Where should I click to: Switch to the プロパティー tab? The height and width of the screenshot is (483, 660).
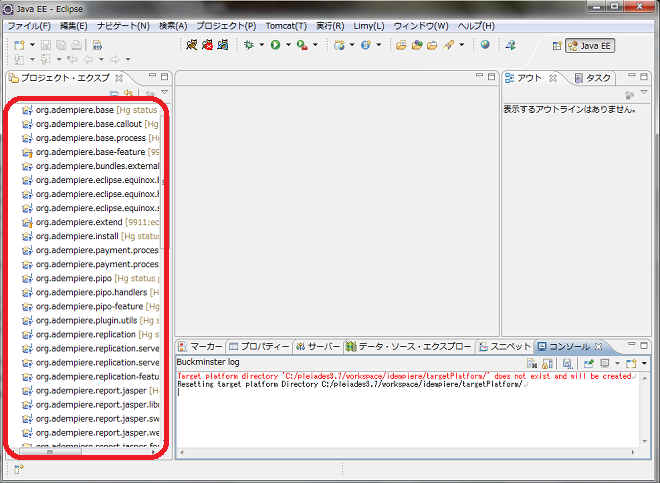coord(259,347)
